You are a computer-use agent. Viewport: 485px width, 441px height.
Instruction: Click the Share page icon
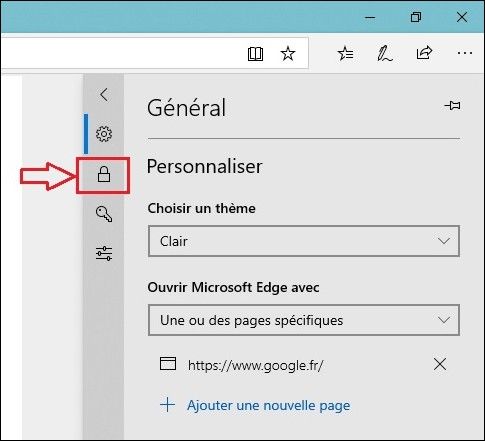(424, 53)
